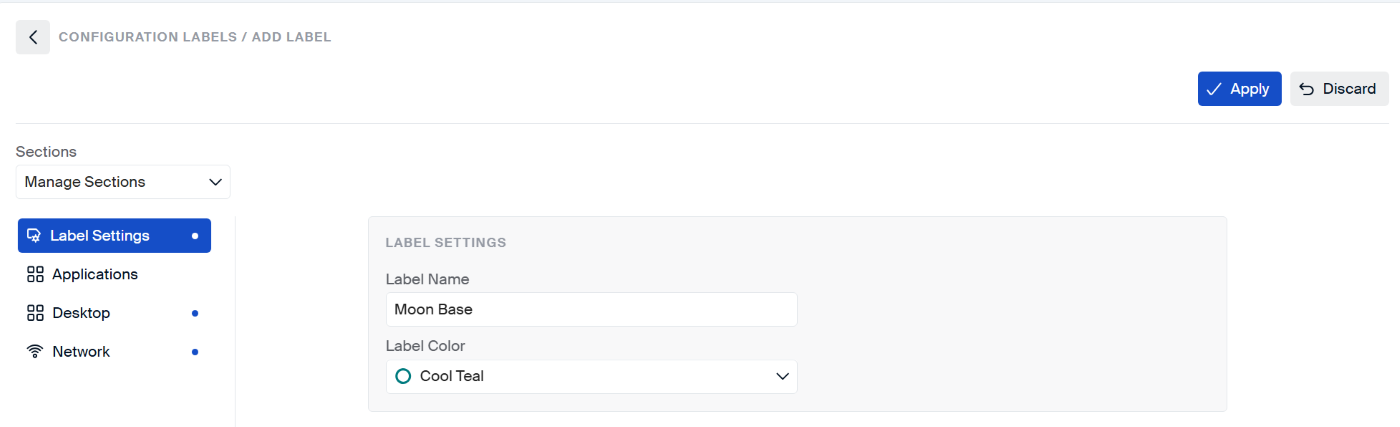Click the blue dot beside Desktop
The width and height of the screenshot is (1400, 427).
pyautogui.click(x=195, y=313)
